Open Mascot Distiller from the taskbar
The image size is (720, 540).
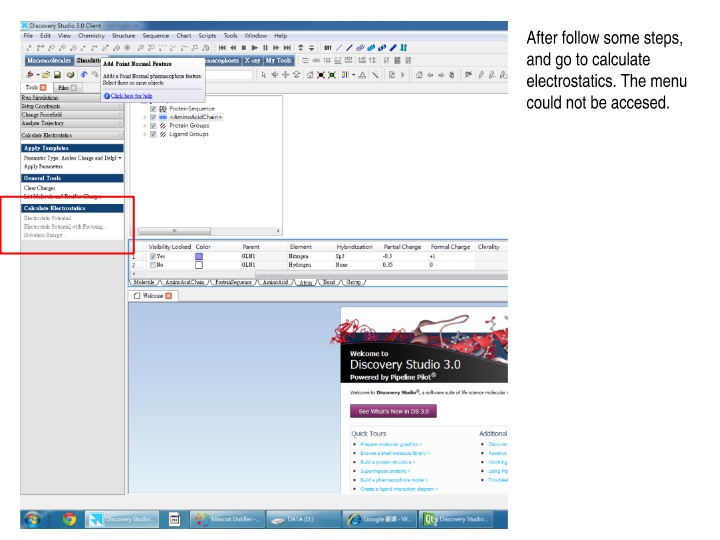click(227, 519)
